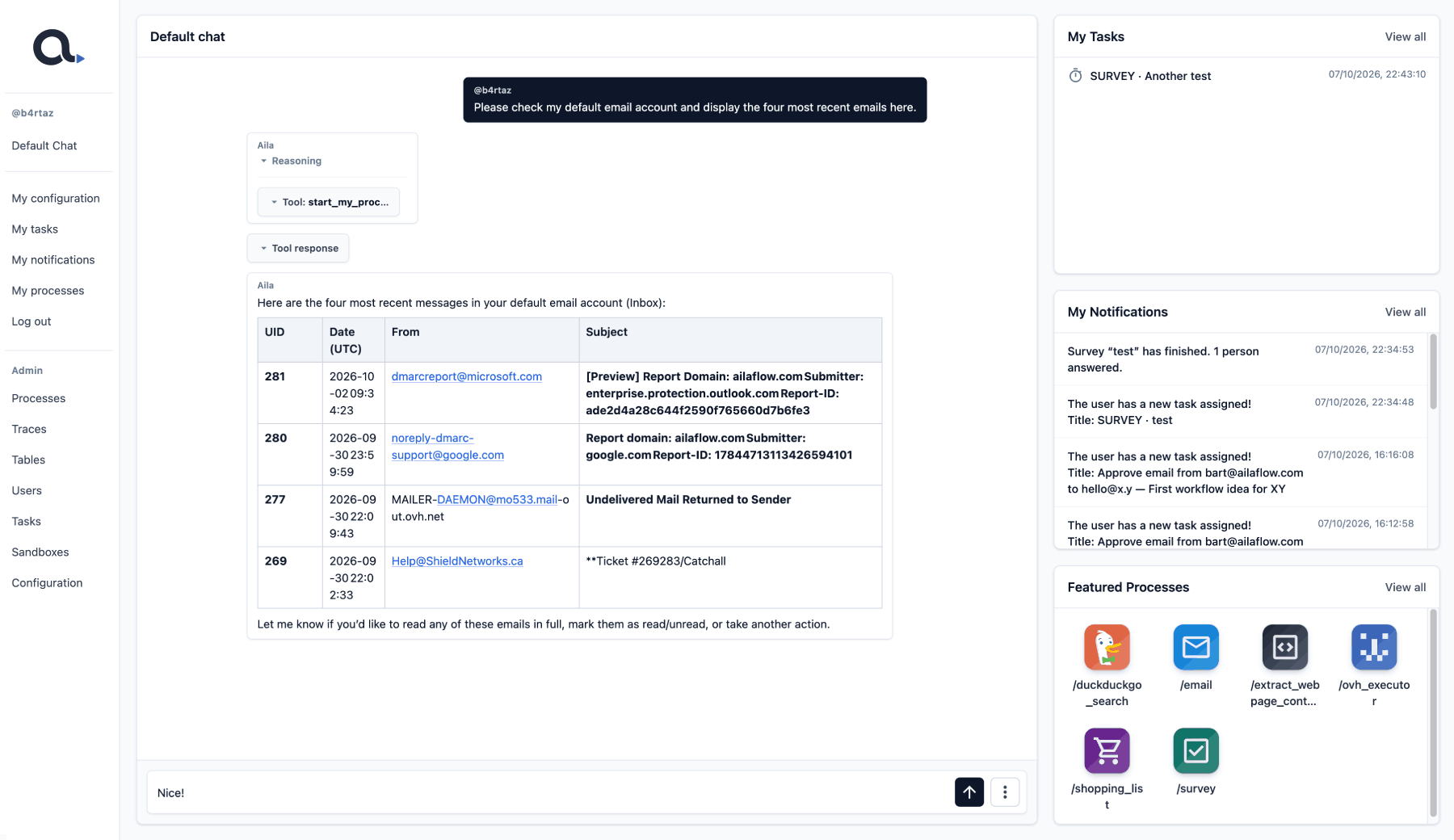The image size is (1454, 840).
Task: Open the /survey process icon
Action: point(1196,750)
